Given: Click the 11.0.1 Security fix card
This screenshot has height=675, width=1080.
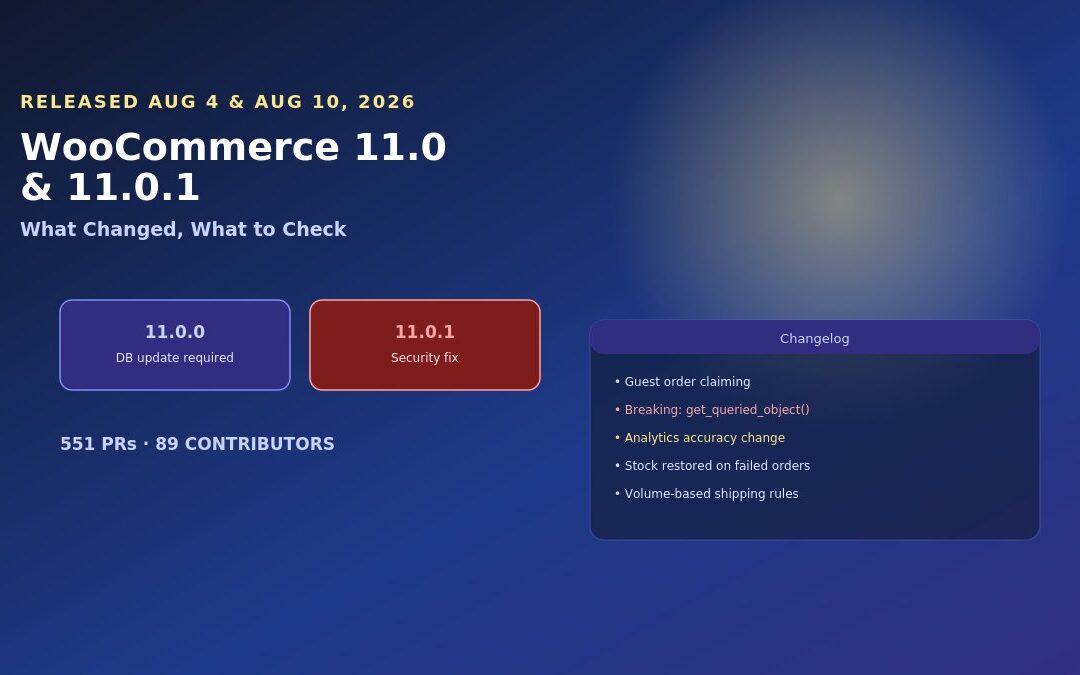Looking at the screenshot, I should tap(425, 345).
